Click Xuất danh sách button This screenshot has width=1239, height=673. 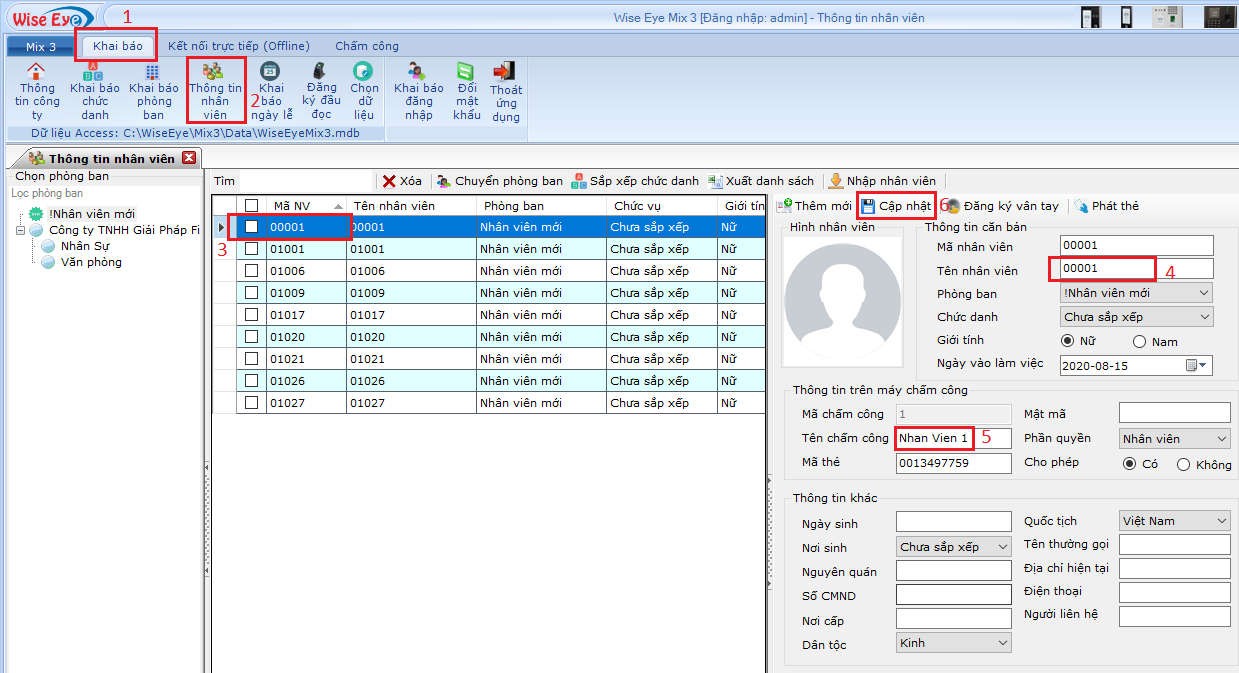[761, 181]
